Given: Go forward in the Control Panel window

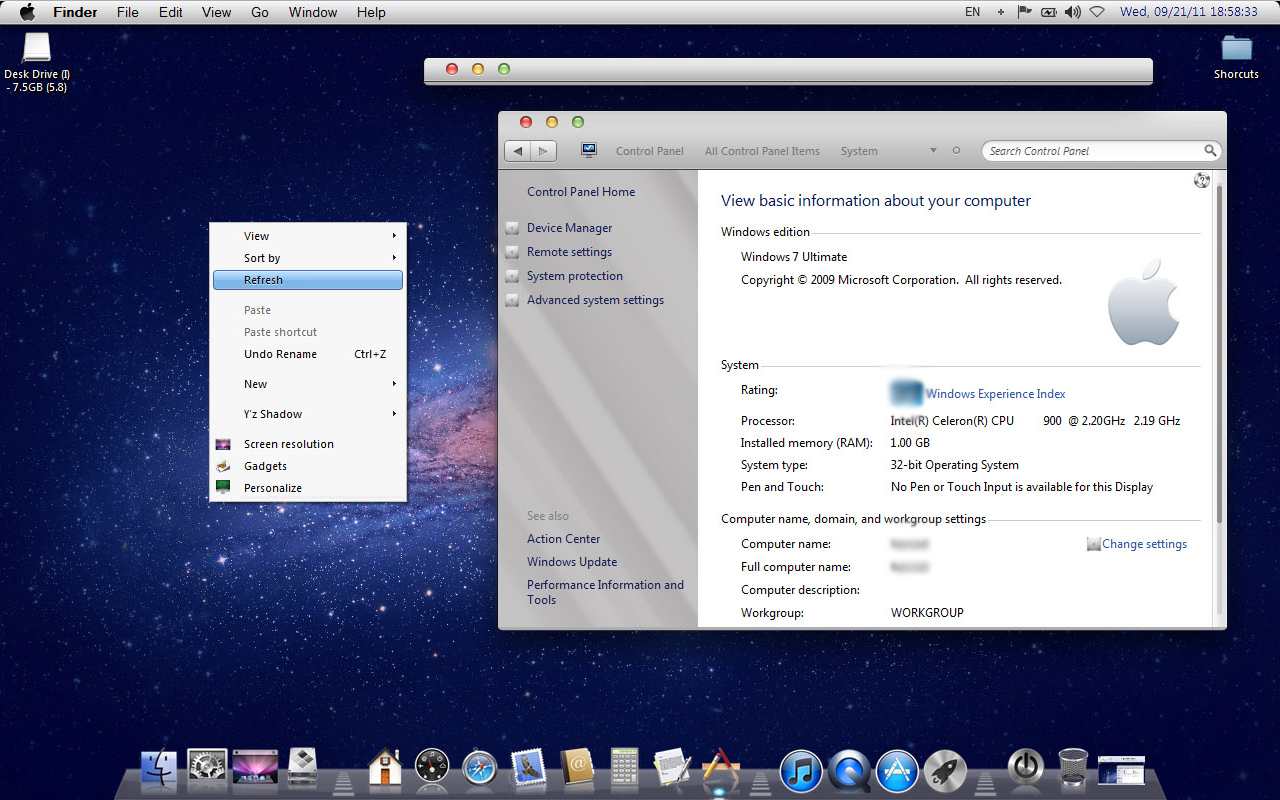Looking at the screenshot, I should (x=543, y=151).
